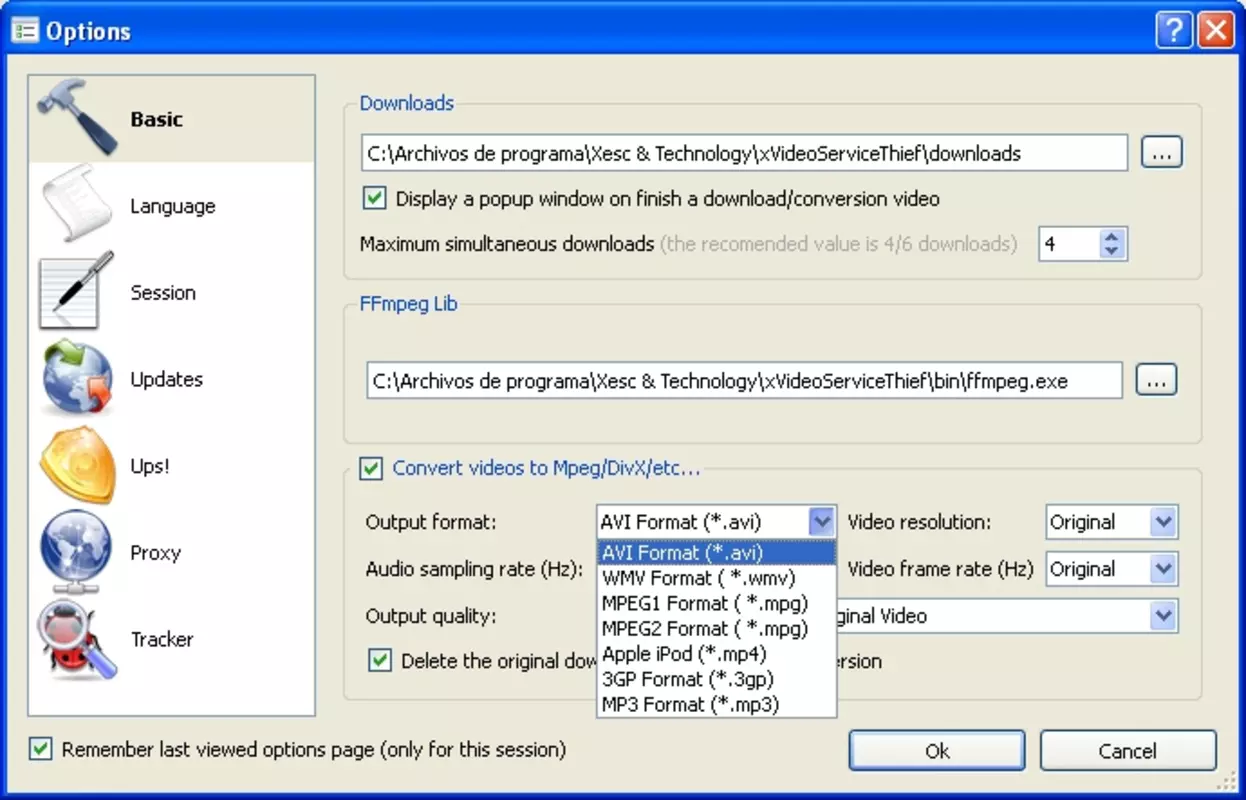This screenshot has width=1246, height=800.
Task: Select the Language scroll icon
Action: pos(77,205)
